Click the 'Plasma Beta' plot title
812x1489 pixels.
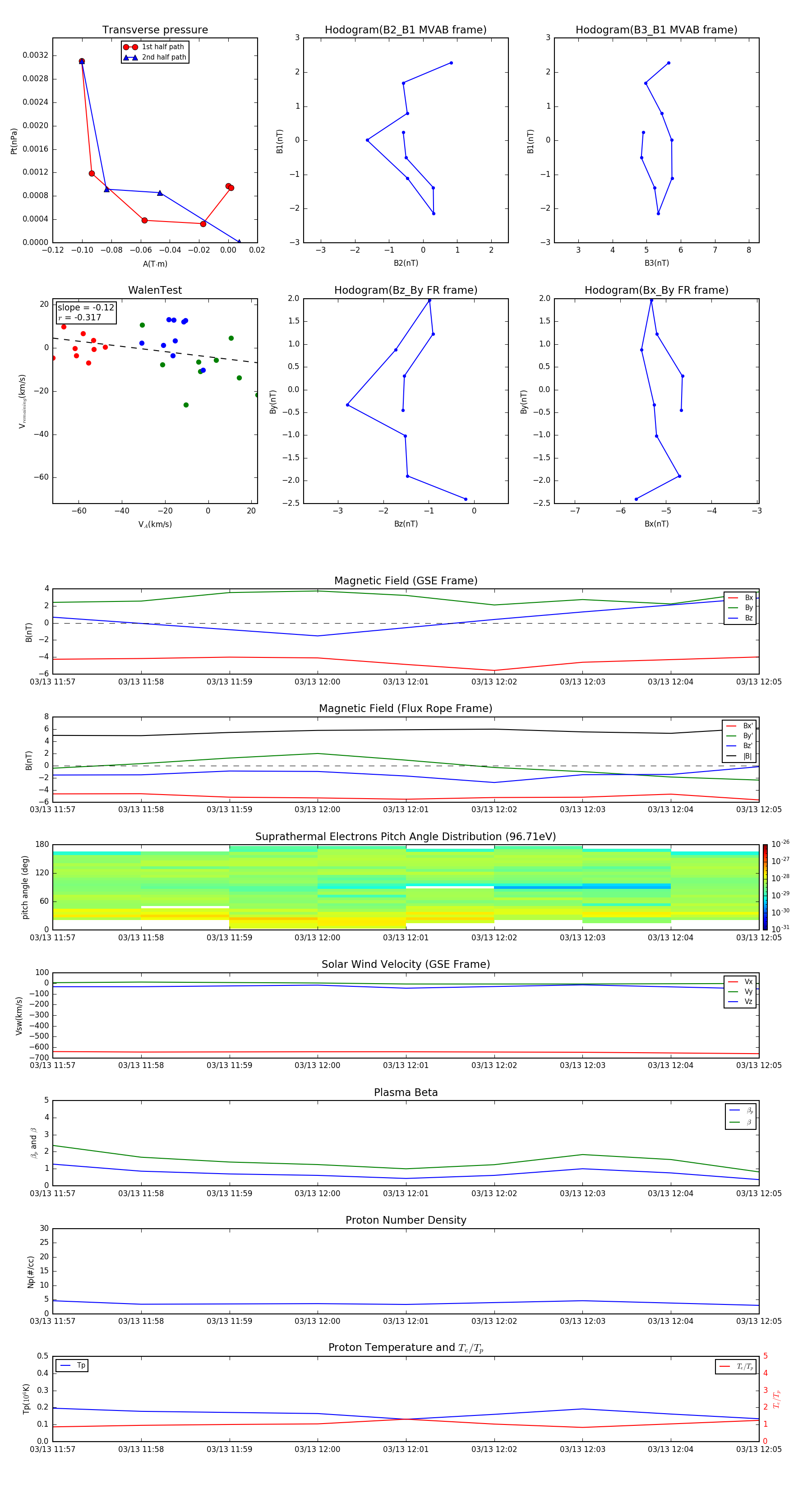coord(406,1092)
